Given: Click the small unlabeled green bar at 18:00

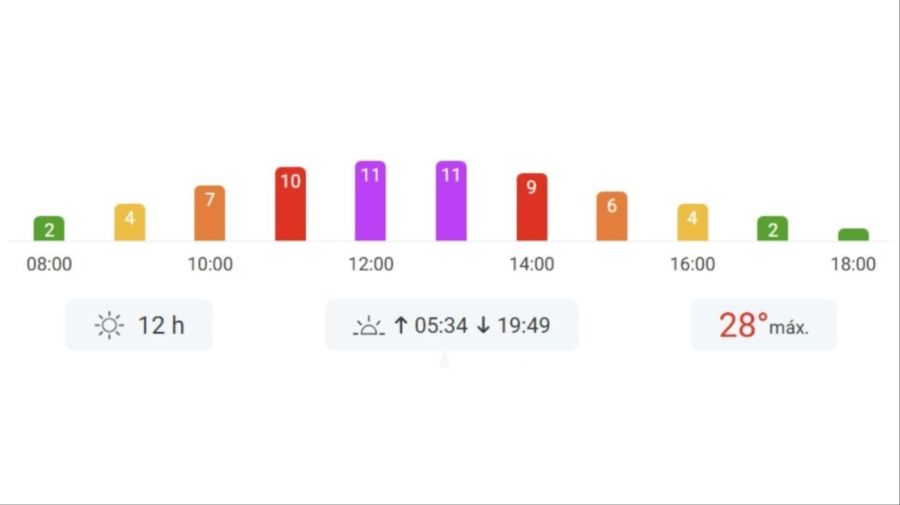Looking at the screenshot, I should coord(853,235).
